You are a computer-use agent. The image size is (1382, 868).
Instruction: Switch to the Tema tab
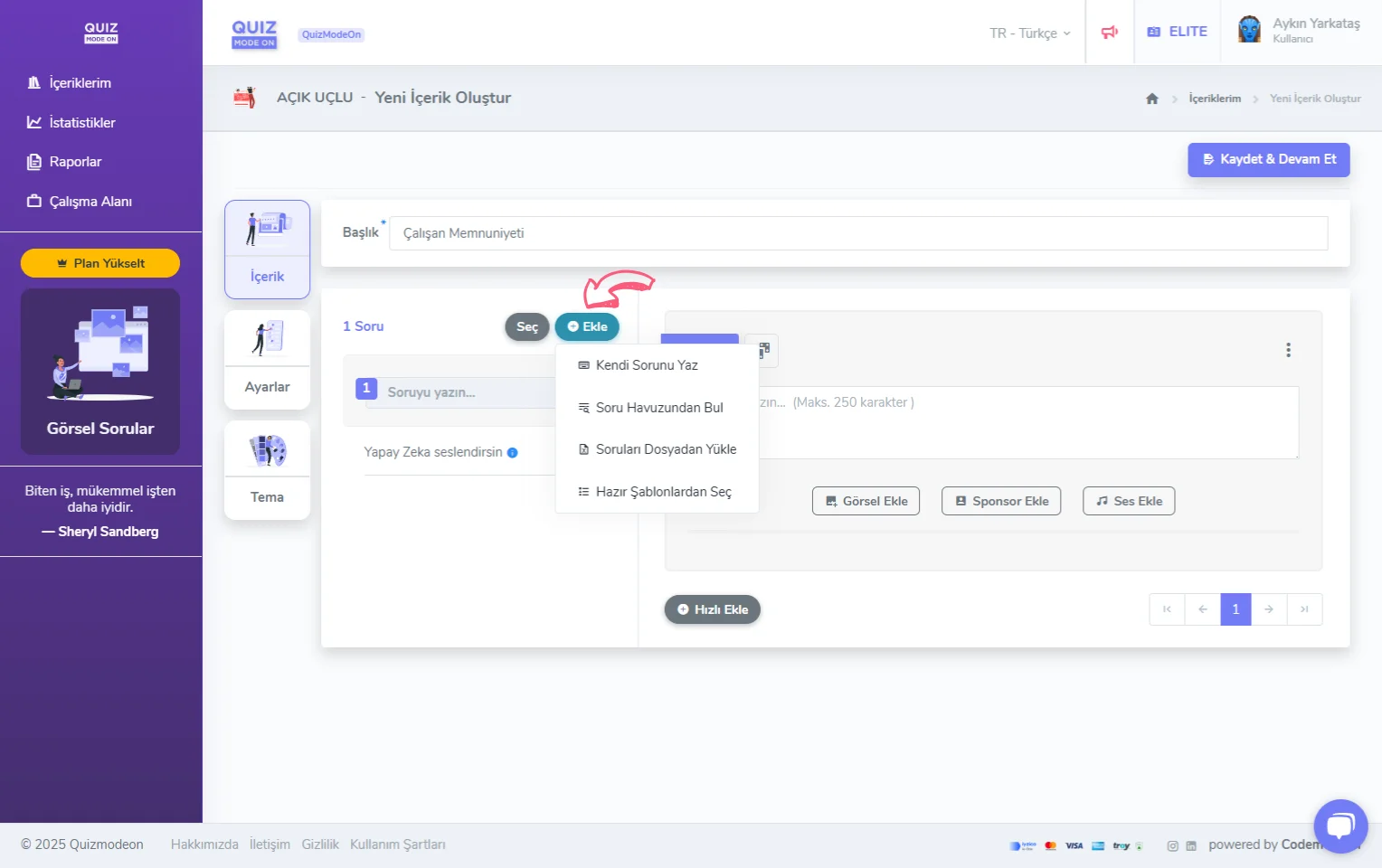pos(267,470)
